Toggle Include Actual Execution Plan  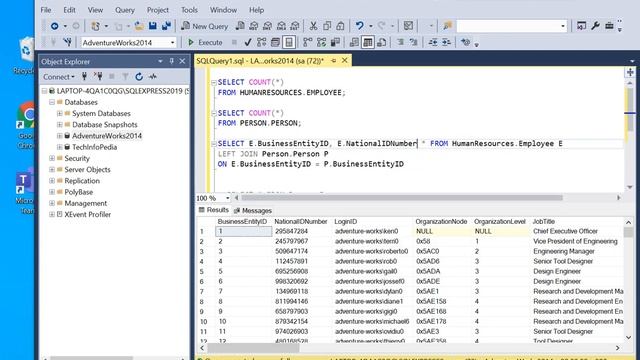(x=308, y=42)
